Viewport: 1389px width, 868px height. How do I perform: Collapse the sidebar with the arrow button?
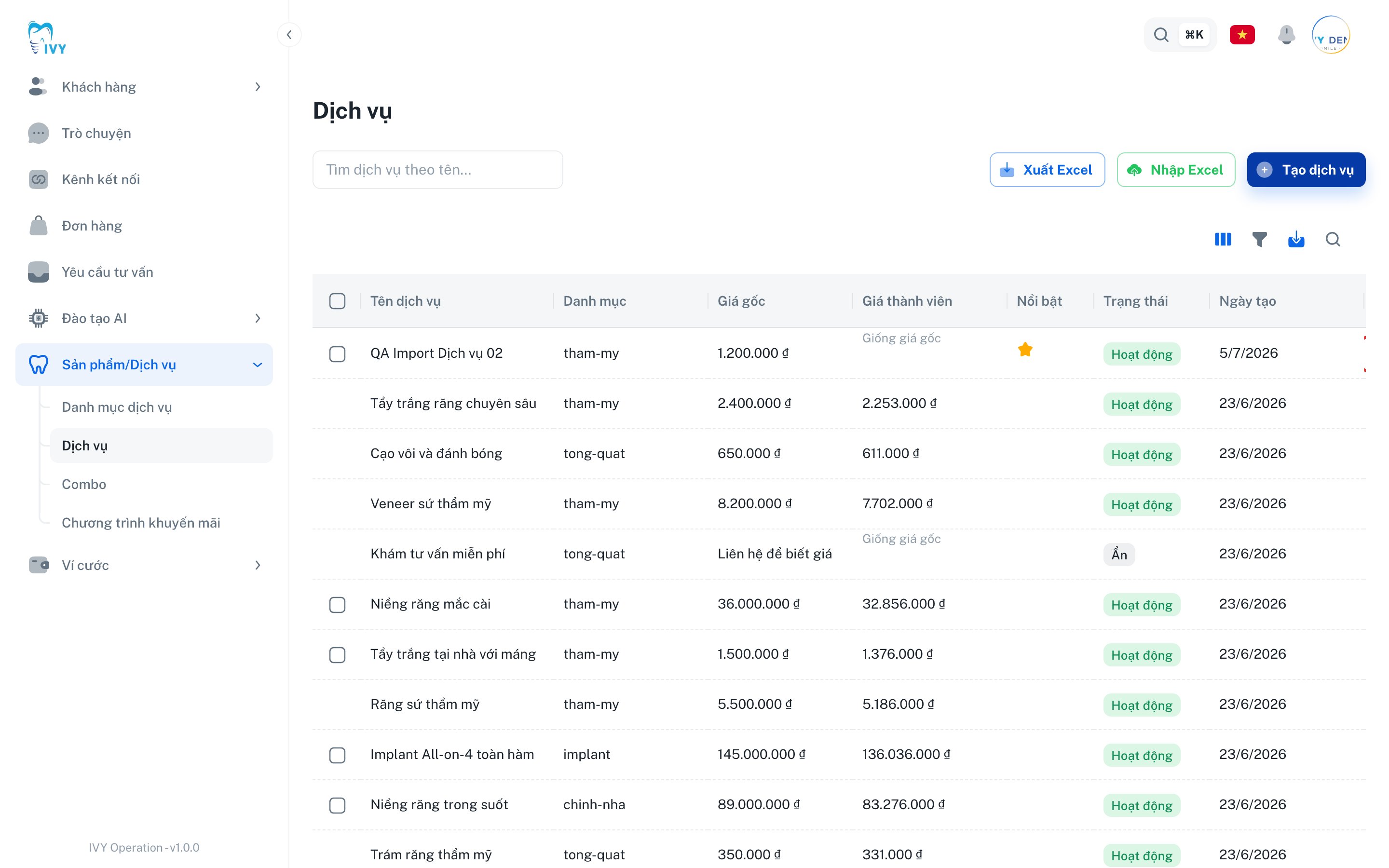point(289,34)
